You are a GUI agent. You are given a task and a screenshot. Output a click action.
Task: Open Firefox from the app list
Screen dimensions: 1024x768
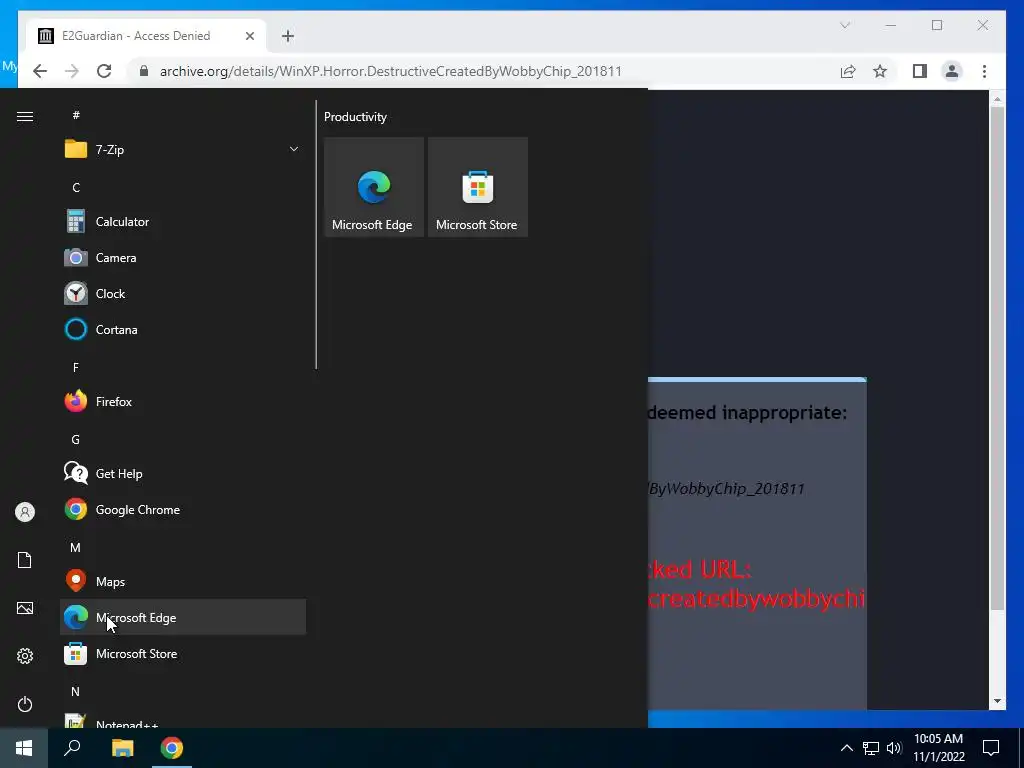pyautogui.click(x=183, y=402)
